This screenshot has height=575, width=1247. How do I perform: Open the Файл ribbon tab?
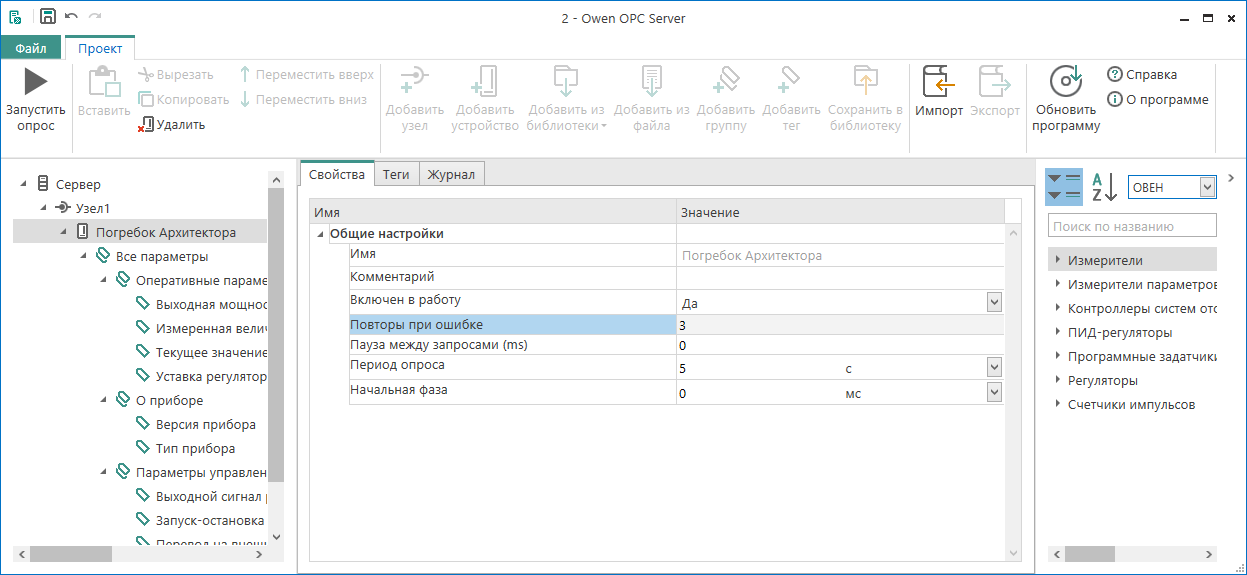pos(31,48)
